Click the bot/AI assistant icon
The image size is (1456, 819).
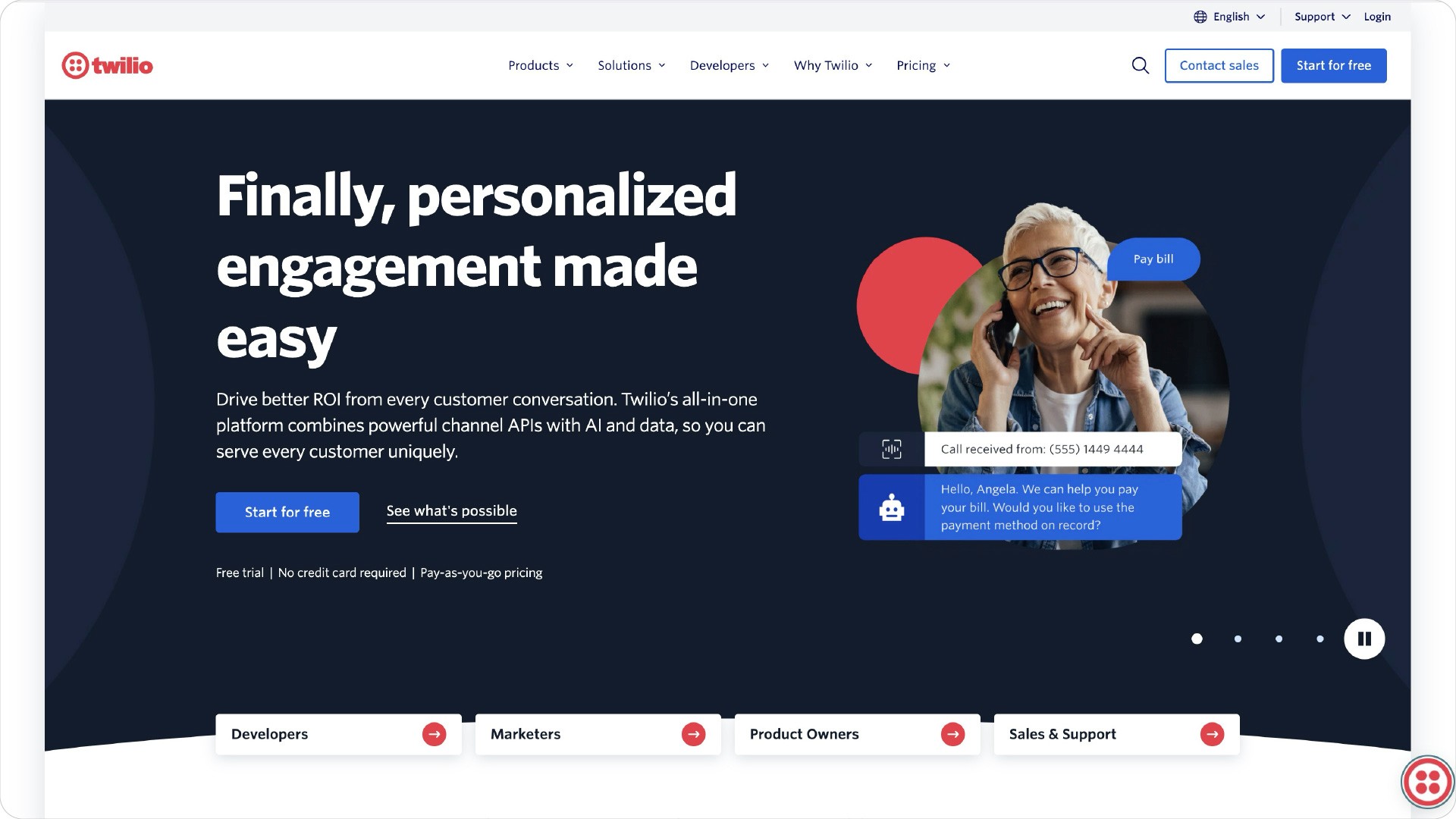tap(891, 507)
